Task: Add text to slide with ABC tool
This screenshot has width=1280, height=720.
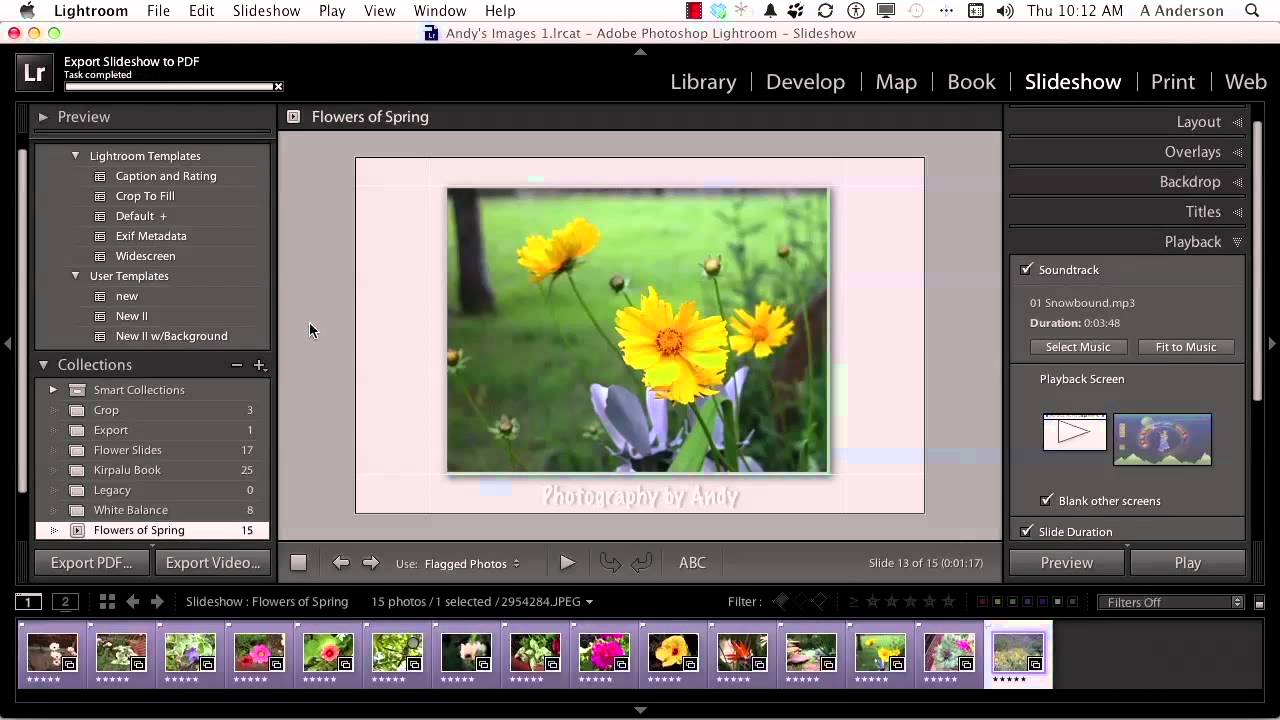Action: point(692,563)
